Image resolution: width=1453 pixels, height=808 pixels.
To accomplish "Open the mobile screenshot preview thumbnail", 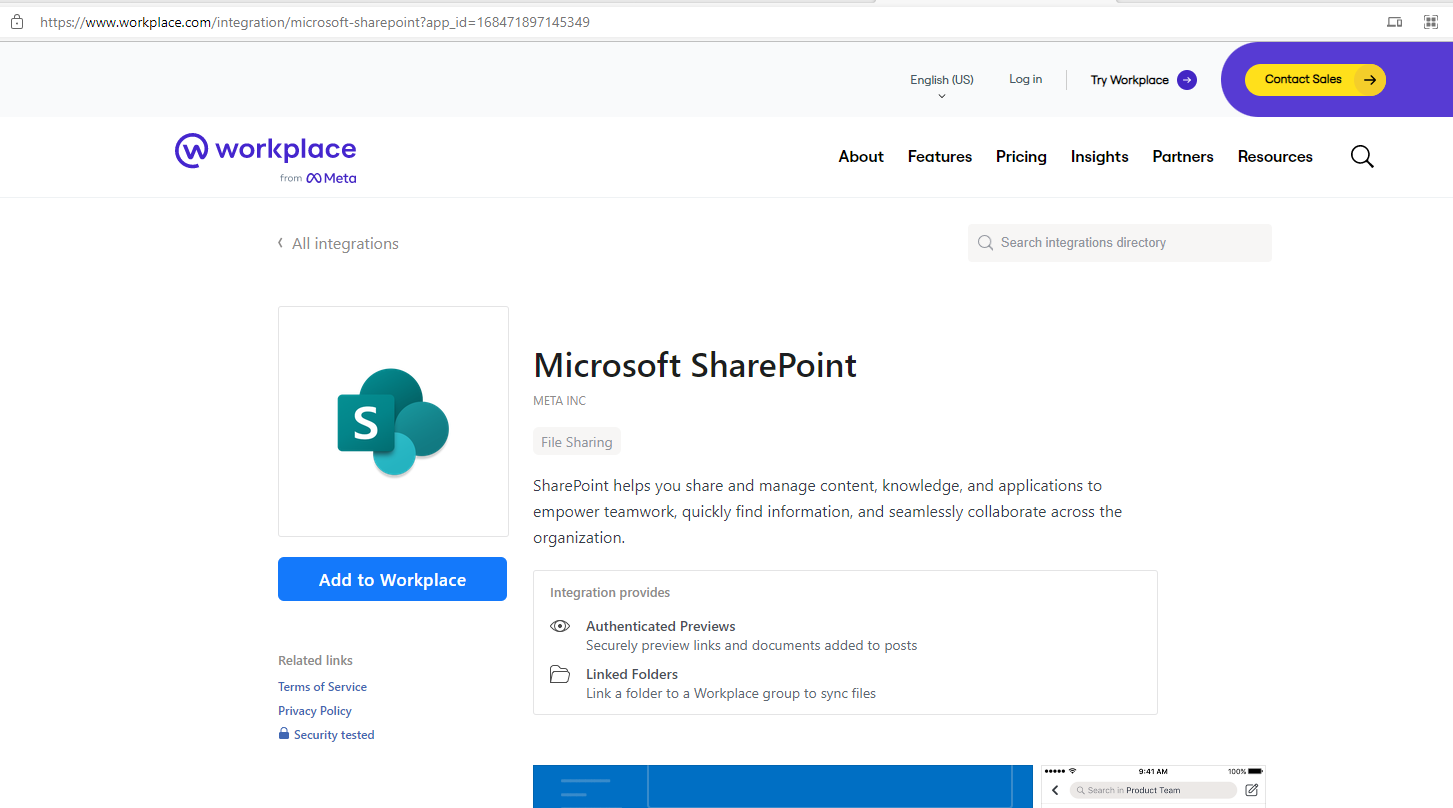I will (x=1153, y=786).
